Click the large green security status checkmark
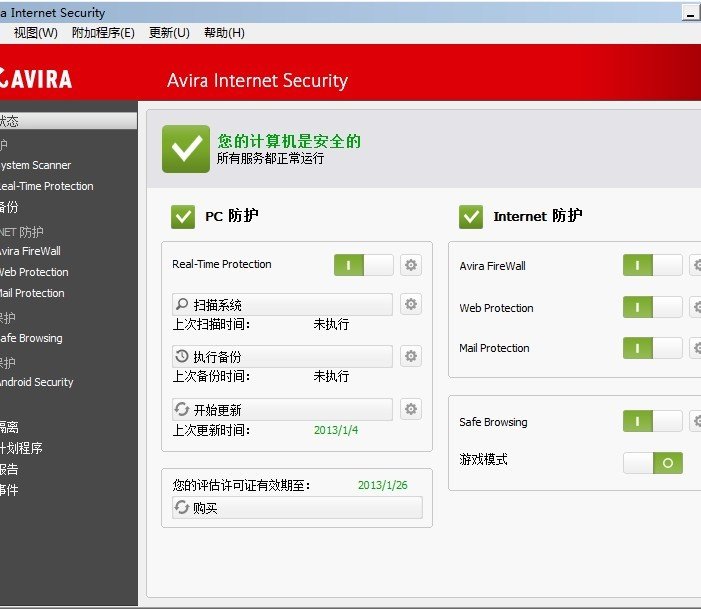Screen dimensions: 701x609 pos(186,149)
